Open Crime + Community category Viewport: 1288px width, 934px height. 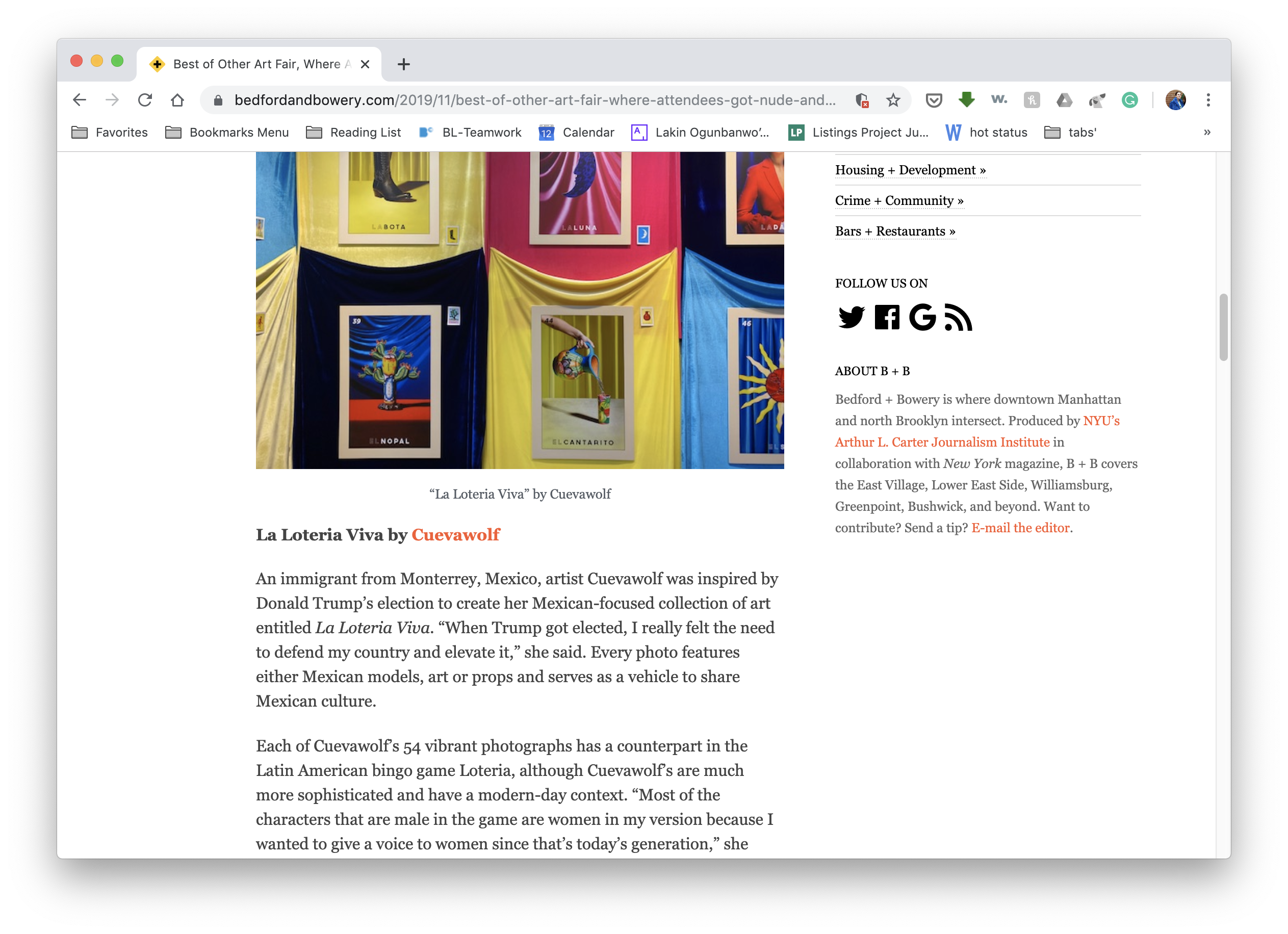899,200
